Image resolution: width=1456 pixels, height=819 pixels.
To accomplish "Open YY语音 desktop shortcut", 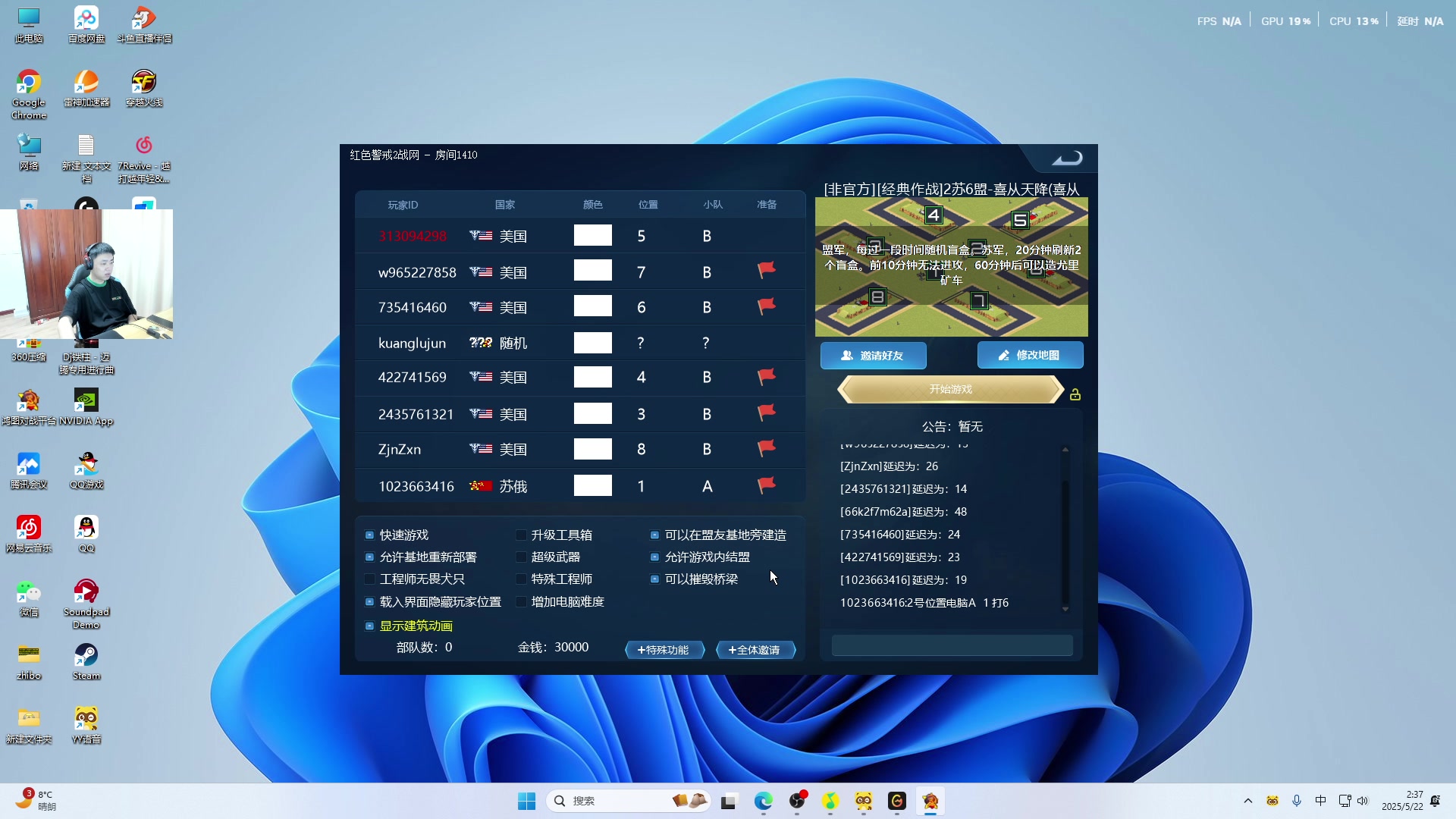I will [x=86, y=725].
